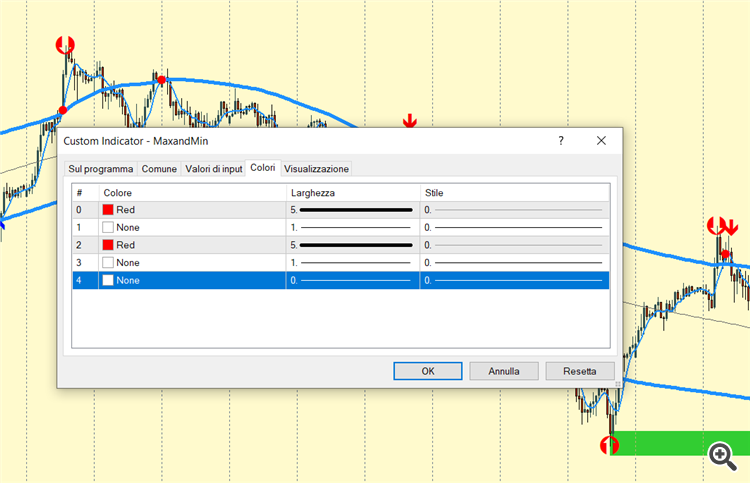Click the help question mark icon
This screenshot has height=483, width=750.
[561, 141]
